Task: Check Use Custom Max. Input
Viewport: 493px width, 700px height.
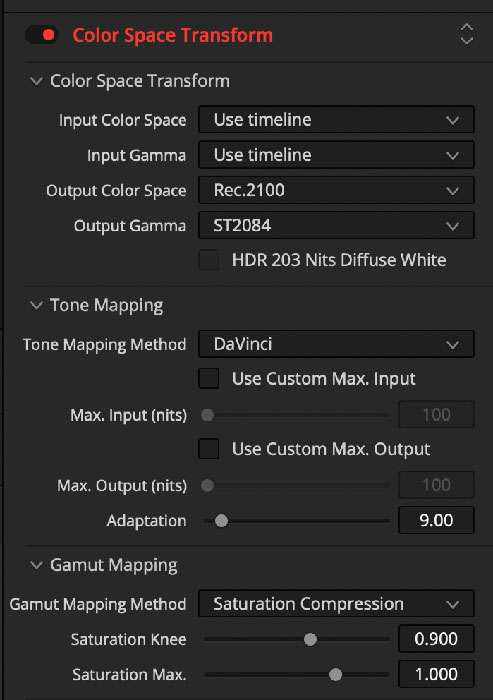Action: 209,379
